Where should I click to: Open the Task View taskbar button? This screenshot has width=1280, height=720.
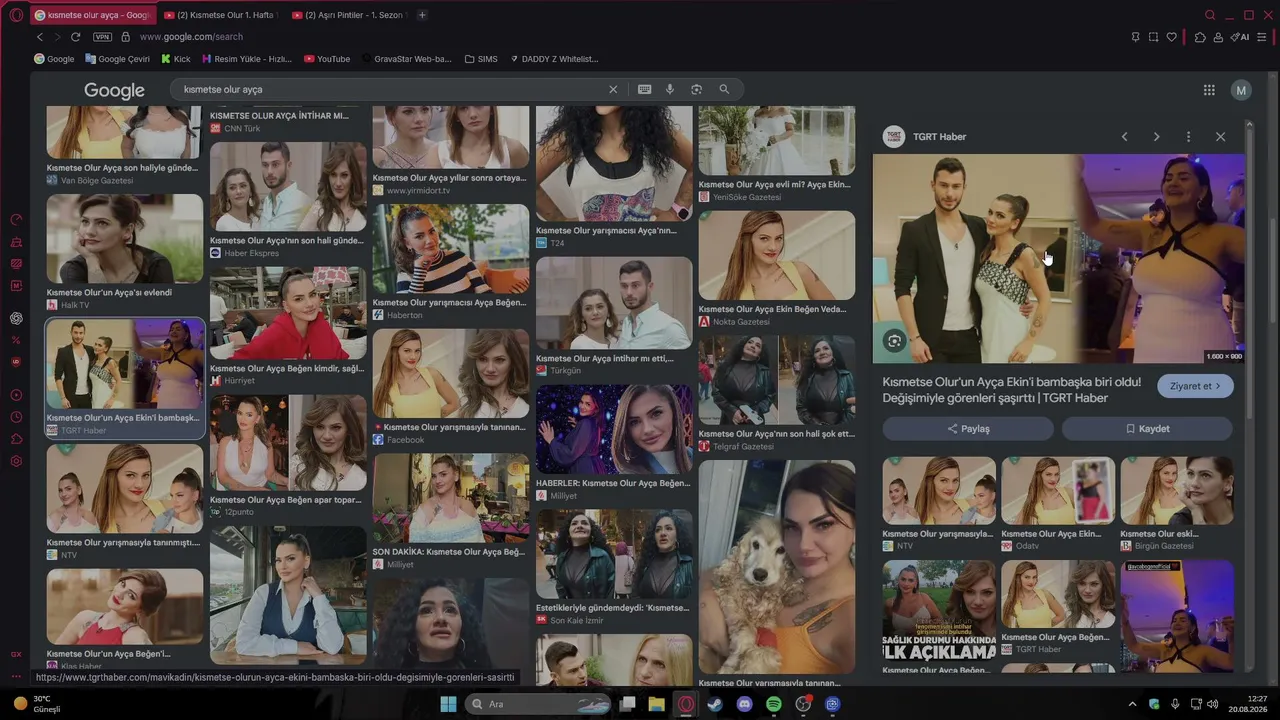tap(628, 704)
